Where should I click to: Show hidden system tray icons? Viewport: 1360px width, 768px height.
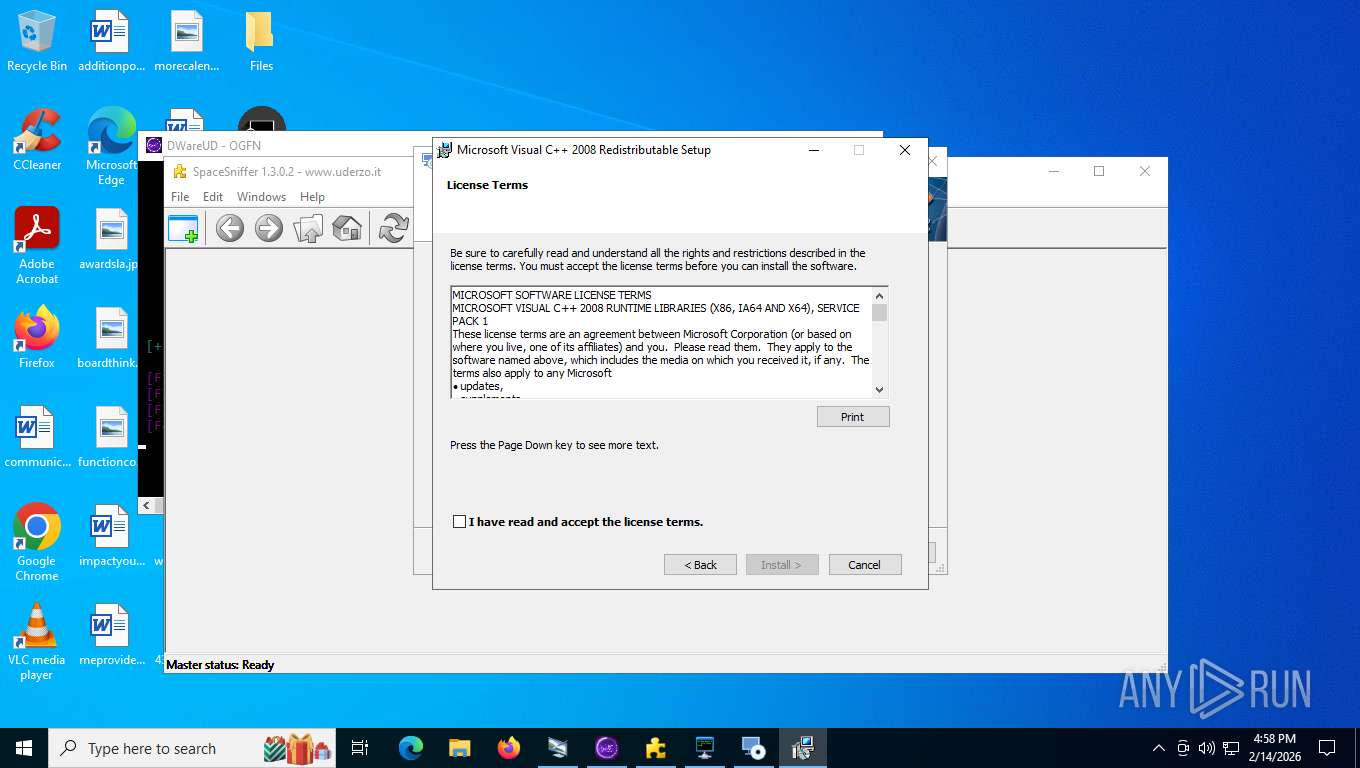(x=1159, y=748)
